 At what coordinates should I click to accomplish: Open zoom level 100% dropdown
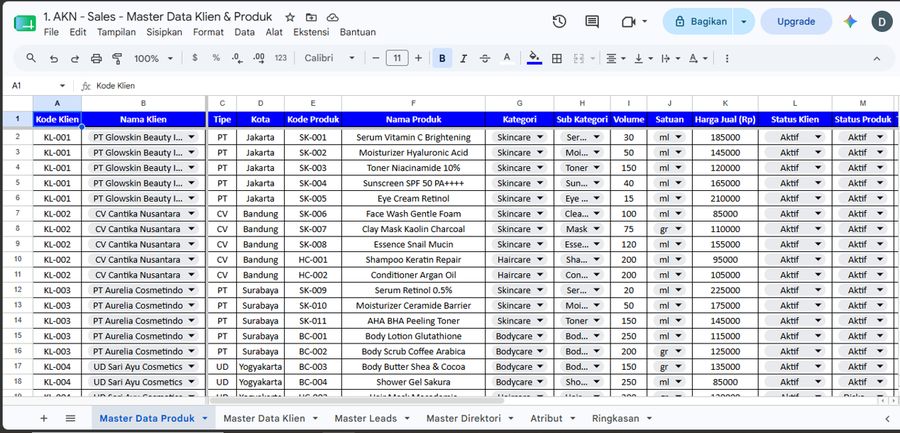pyautogui.click(x=153, y=58)
